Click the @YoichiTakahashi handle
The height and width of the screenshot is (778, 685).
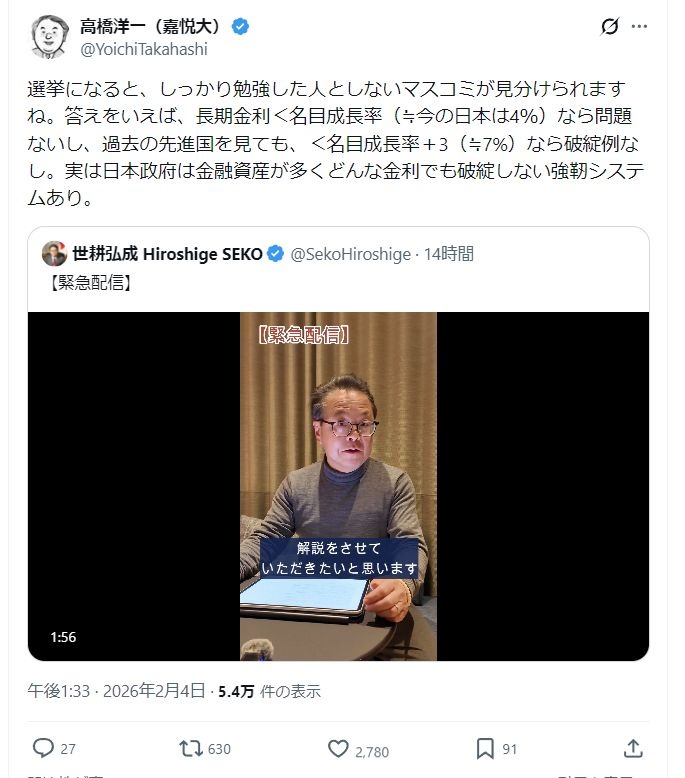point(144,50)
